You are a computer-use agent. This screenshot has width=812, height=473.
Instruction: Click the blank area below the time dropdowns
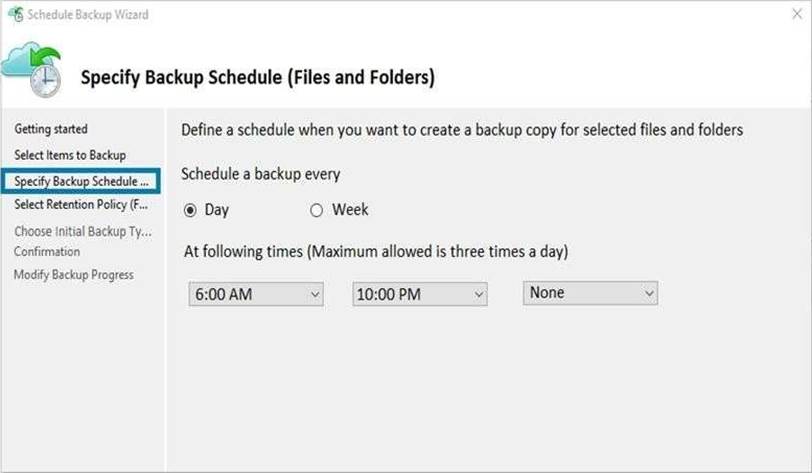pos(480,390)
